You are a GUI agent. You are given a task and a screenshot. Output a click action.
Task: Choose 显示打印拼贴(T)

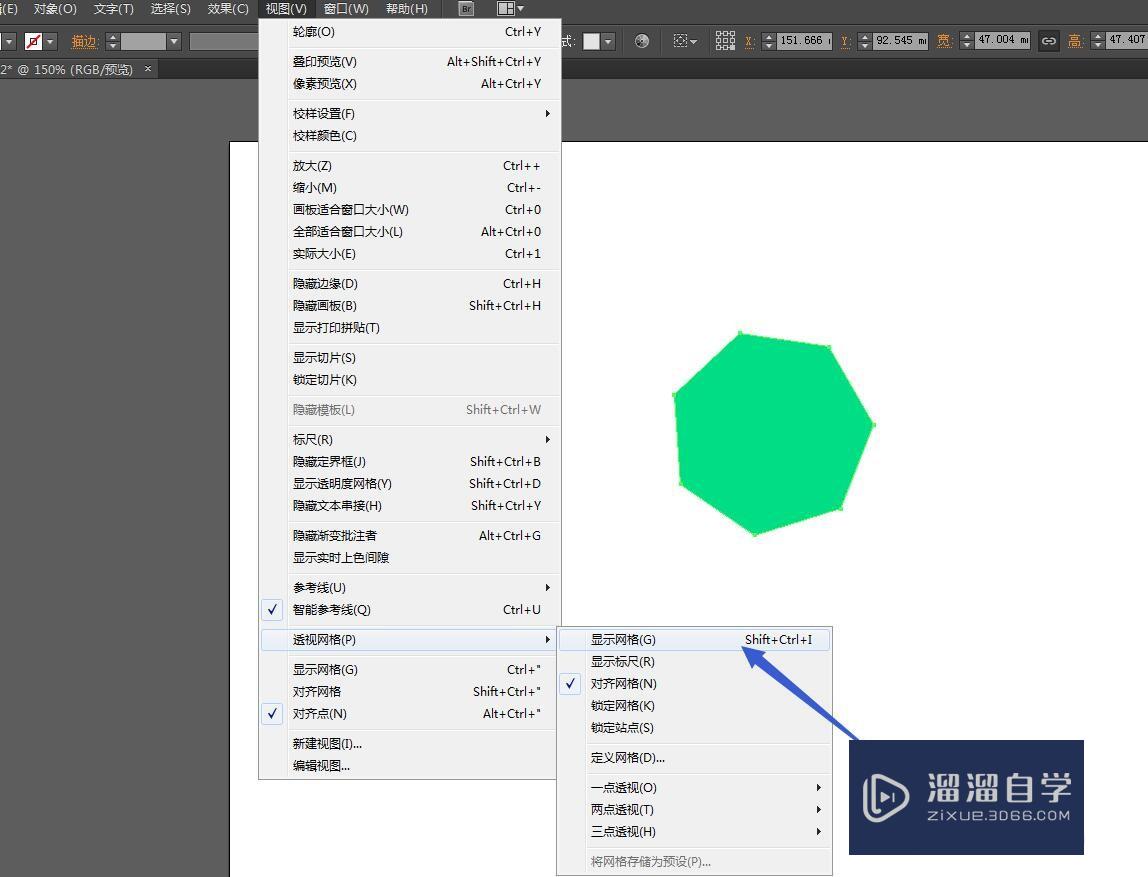[x=410, y=327]
